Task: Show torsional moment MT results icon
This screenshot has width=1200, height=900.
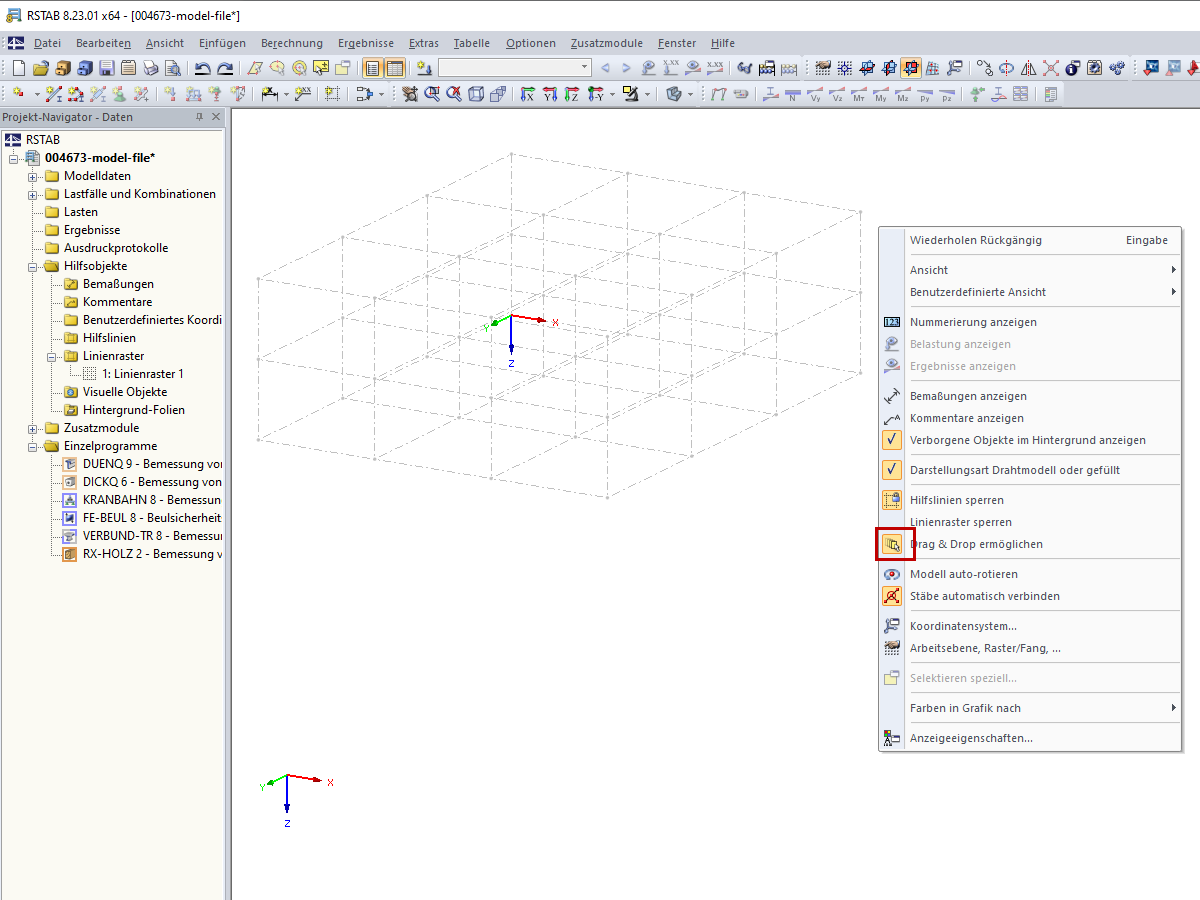Action: 859,94
